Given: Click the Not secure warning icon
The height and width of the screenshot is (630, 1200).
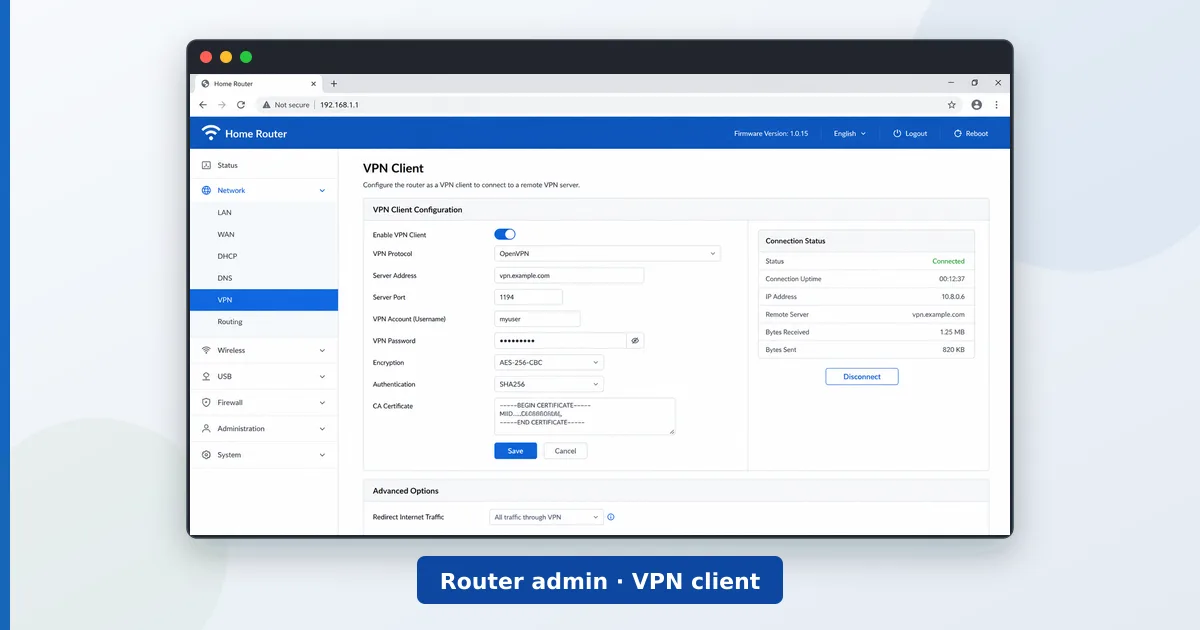Looking at the screenshot, I should tap(267, 105).
